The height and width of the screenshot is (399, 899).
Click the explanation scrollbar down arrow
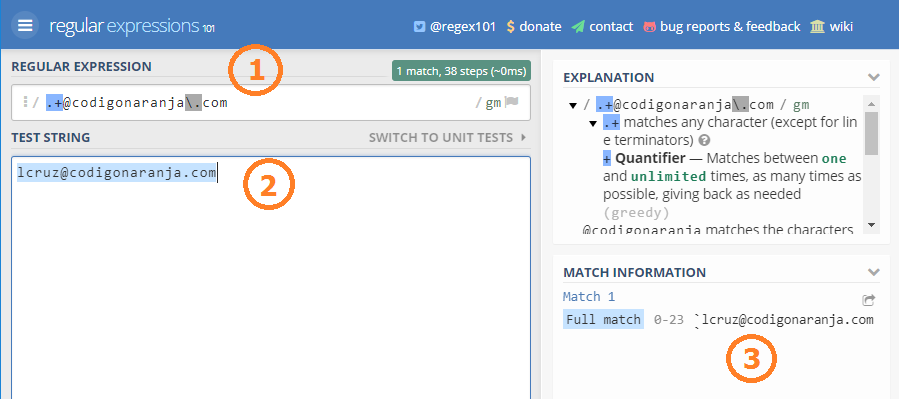coord(871,225)
